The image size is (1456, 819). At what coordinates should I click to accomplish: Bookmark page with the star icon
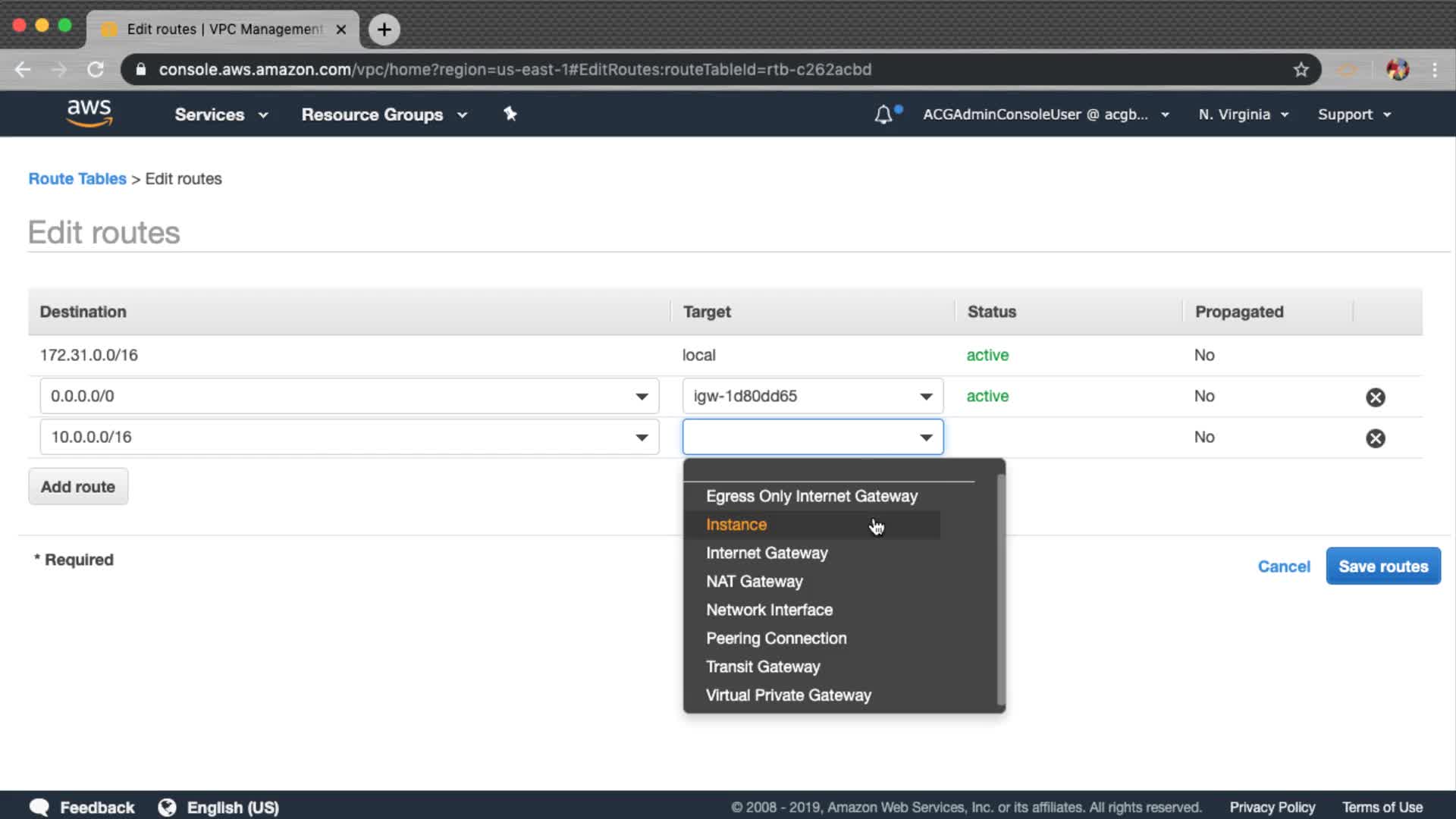pyautogui.click(x=1301, y=70)
